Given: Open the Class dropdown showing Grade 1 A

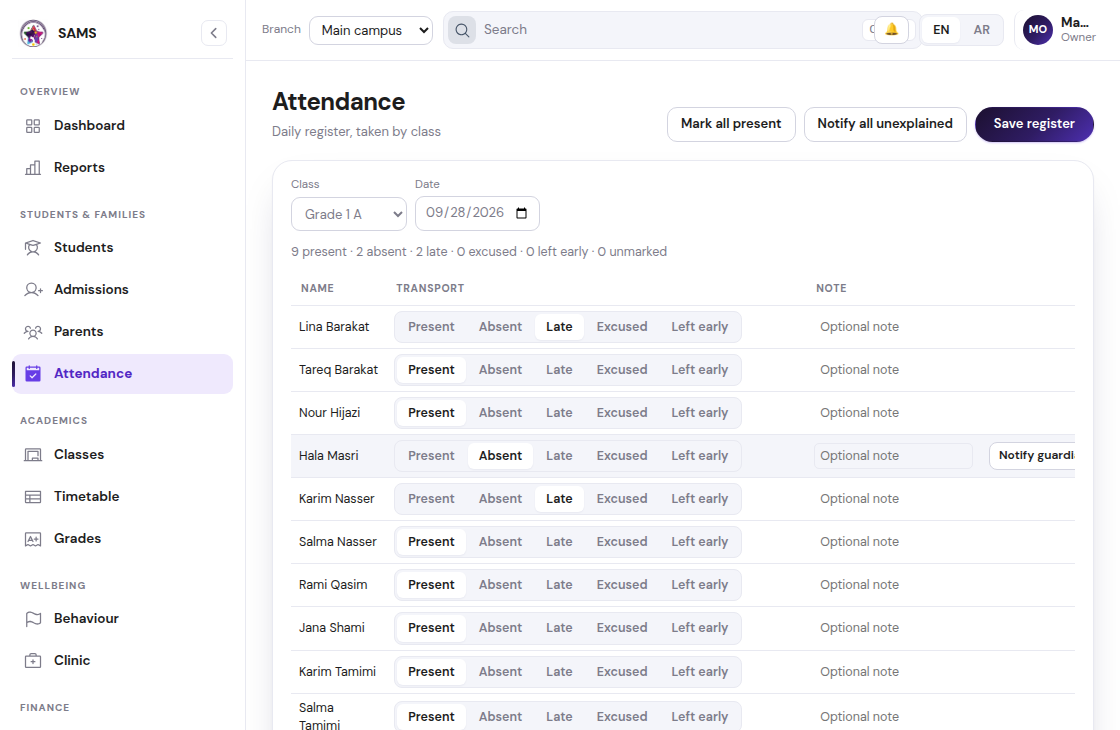Looking at the screenshot, I should click(x=349, y=214).
